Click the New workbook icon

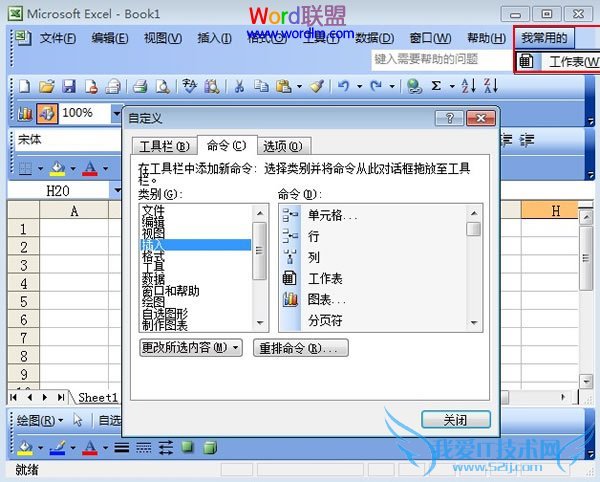click(24, 86)
